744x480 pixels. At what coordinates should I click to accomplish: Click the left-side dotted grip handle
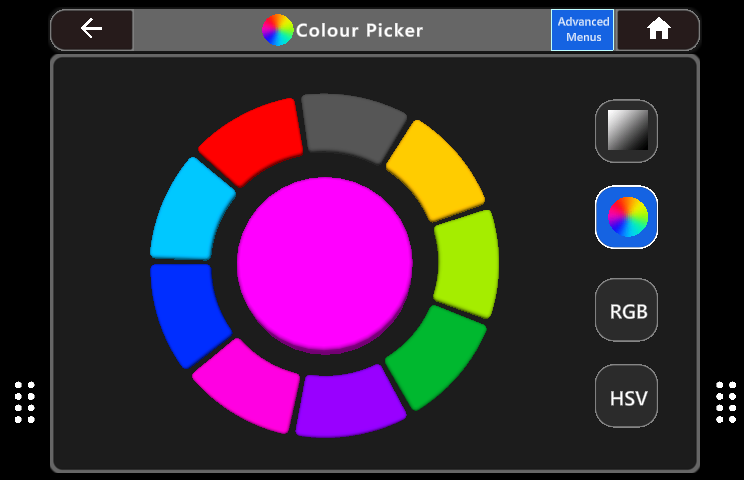pos(26,402)
